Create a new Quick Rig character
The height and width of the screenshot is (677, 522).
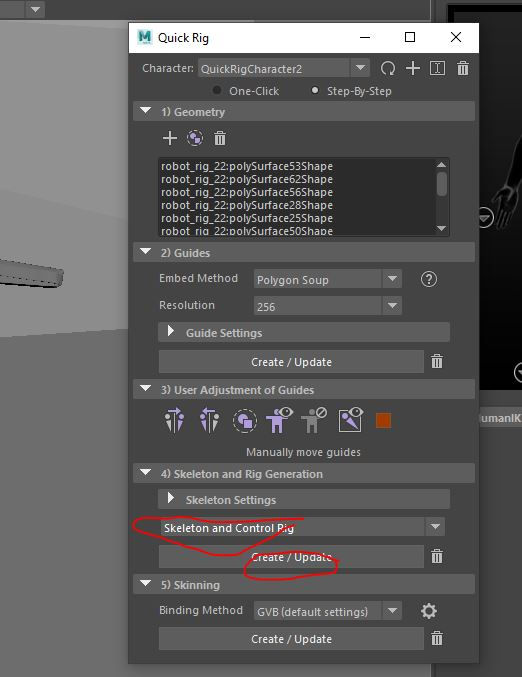point(413,68)
